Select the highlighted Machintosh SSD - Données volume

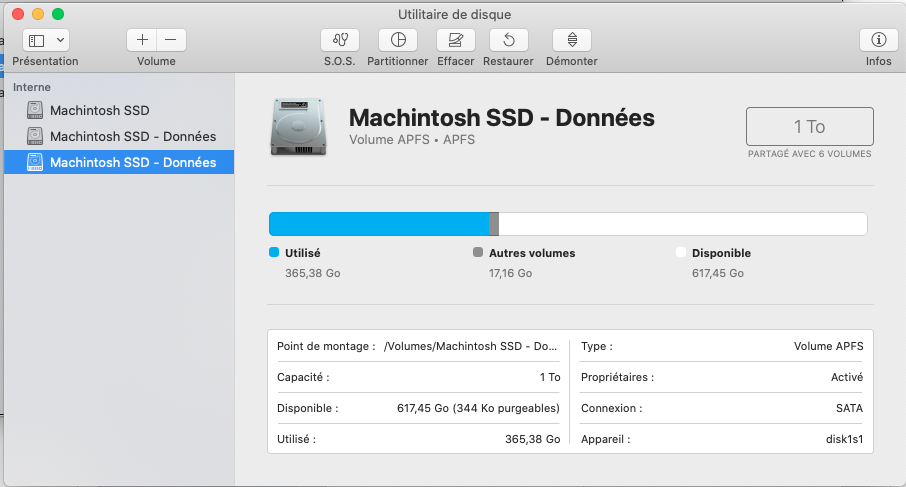point(132,162)
